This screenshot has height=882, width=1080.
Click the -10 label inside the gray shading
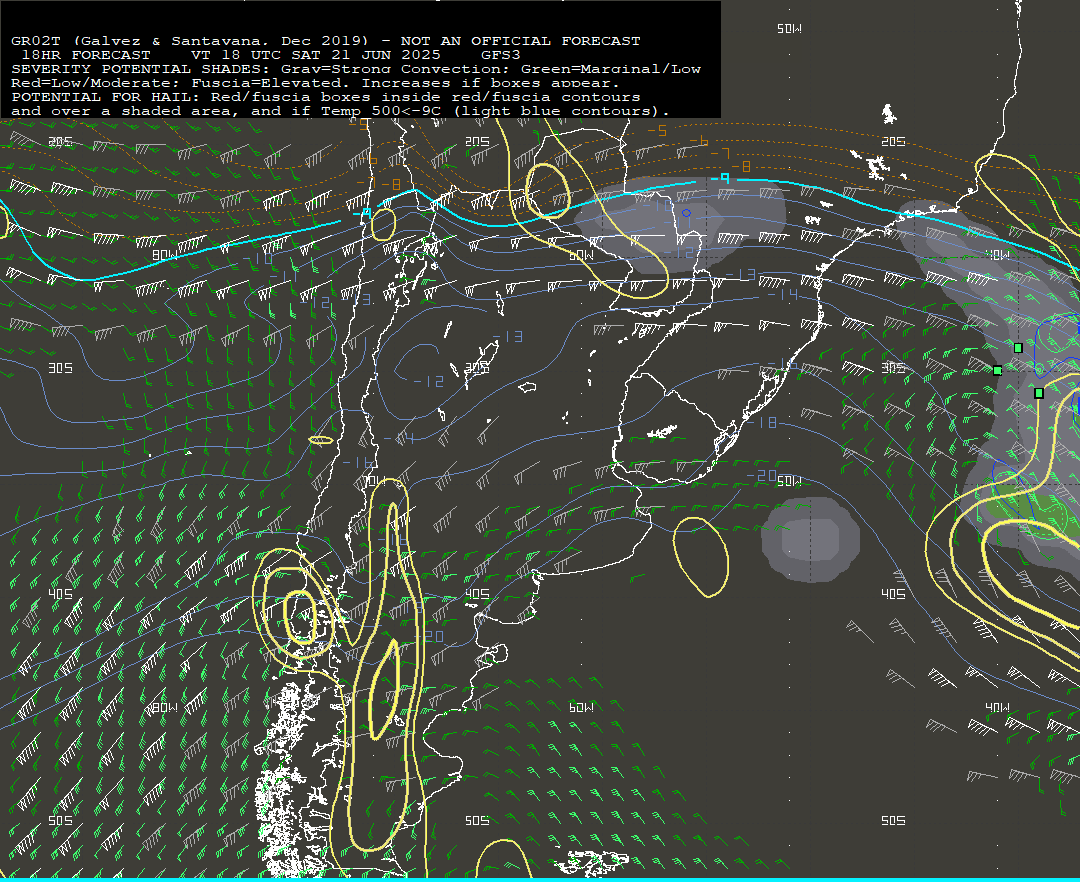658,204
